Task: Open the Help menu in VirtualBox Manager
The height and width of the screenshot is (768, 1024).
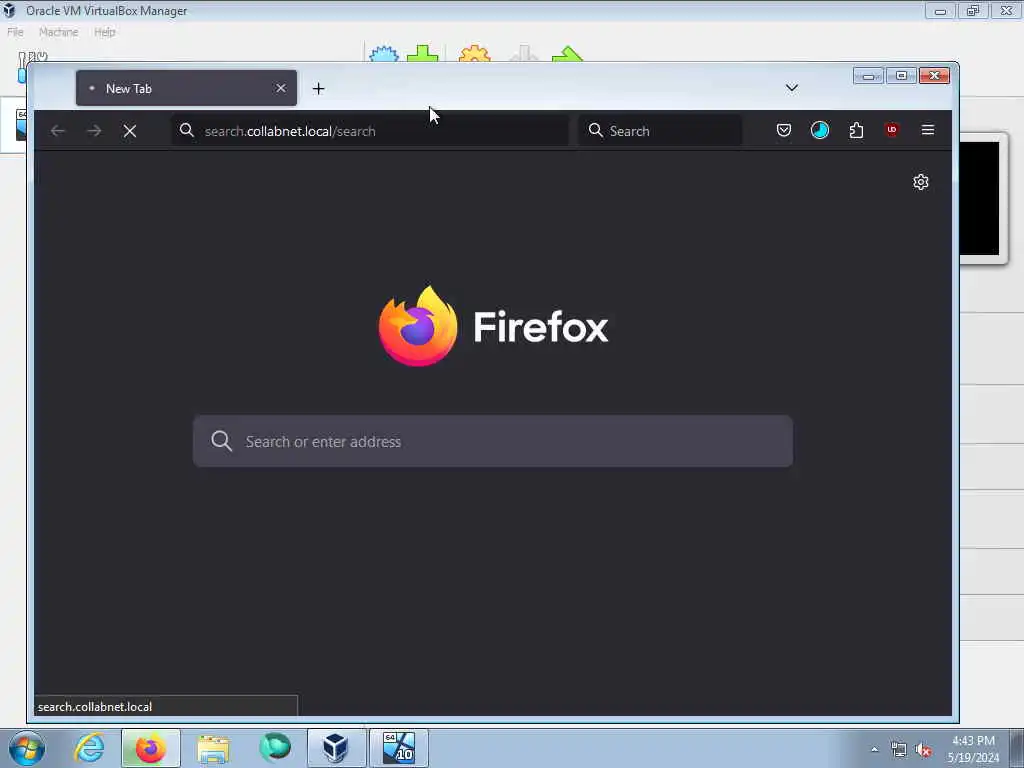Action: coord(104,32)
